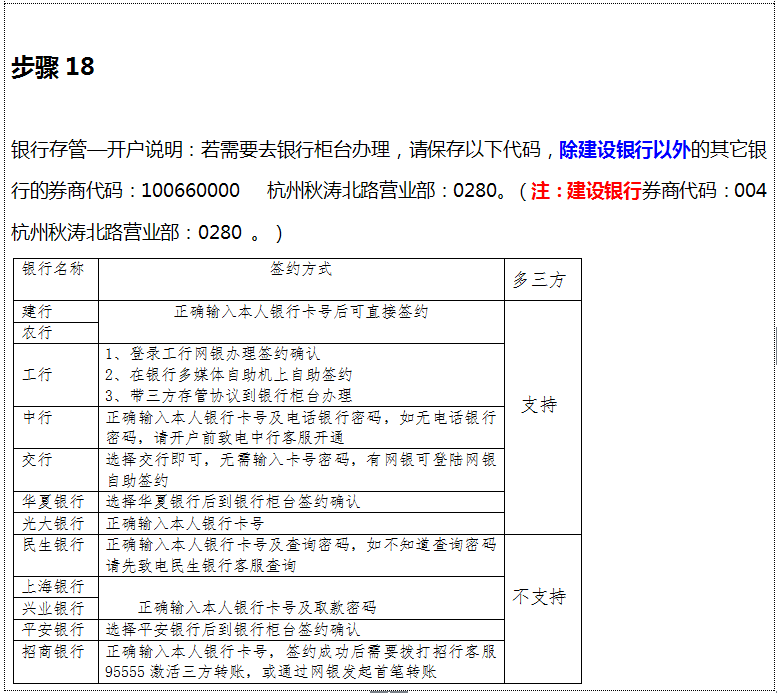Click the line '2、在银行多媒体自助机上自助签约'
777x693 pixels.
point(228,374)
